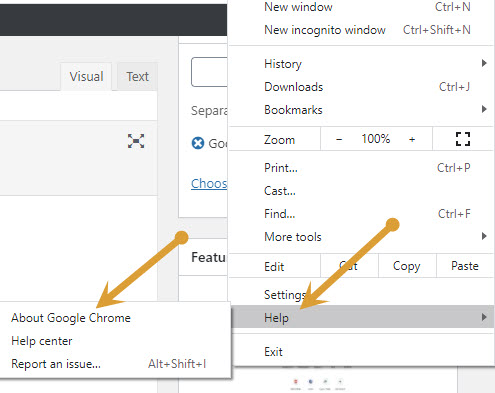The width and height of the screenshot is (495, 393).
Task: Click the Cut button in Edit row
Action: click(349, 266)
